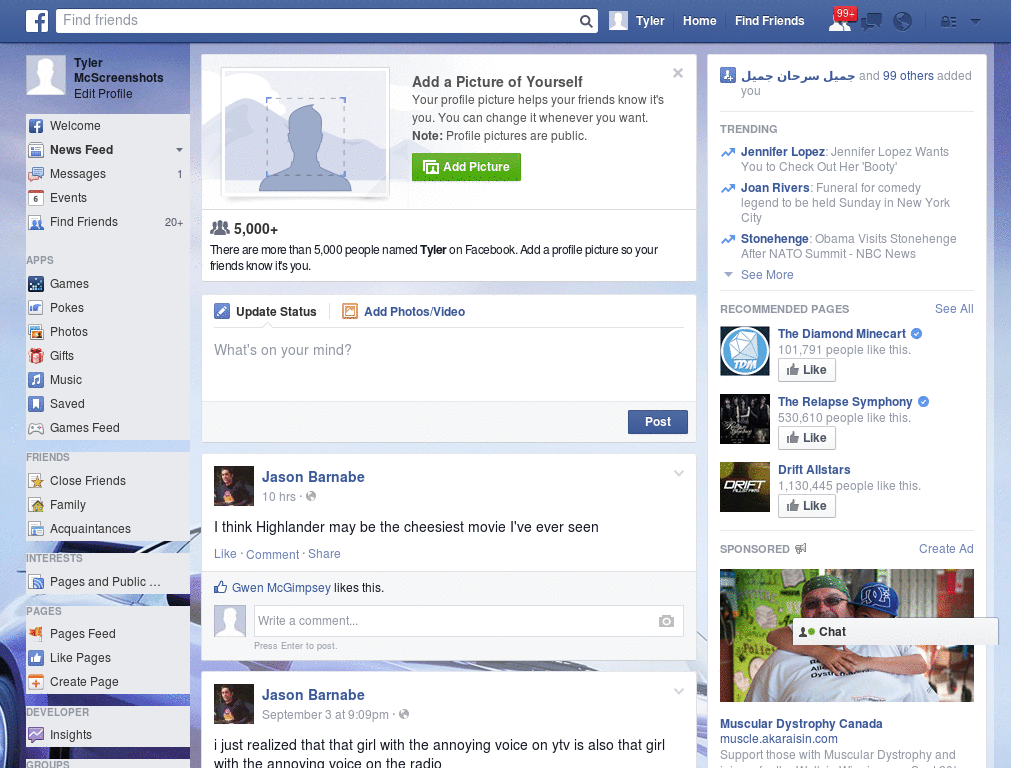The height and width of the screenshot is (768, 1024).
Task: Open Gwen McGimpsey's profile link
Action: click(281, 588)
